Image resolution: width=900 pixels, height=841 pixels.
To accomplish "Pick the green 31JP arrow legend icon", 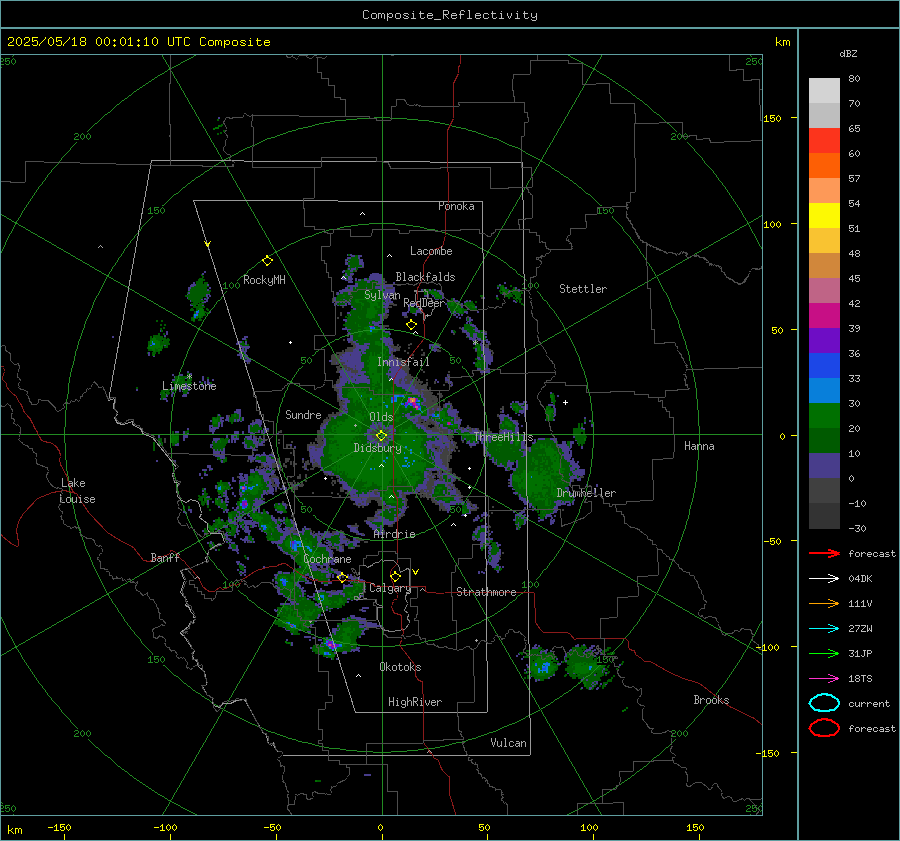I will click(824, 653).
